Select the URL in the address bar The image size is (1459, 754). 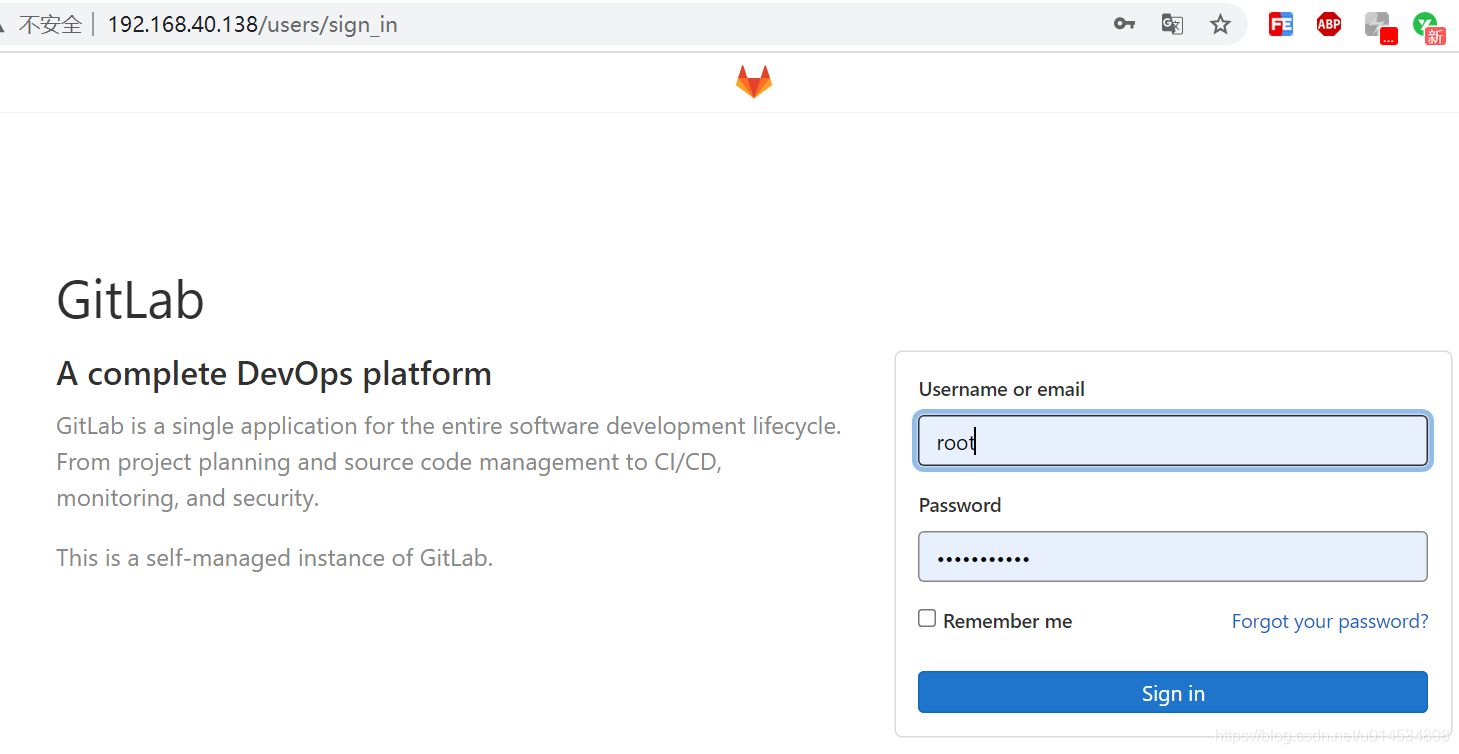(x=252, y=25)
